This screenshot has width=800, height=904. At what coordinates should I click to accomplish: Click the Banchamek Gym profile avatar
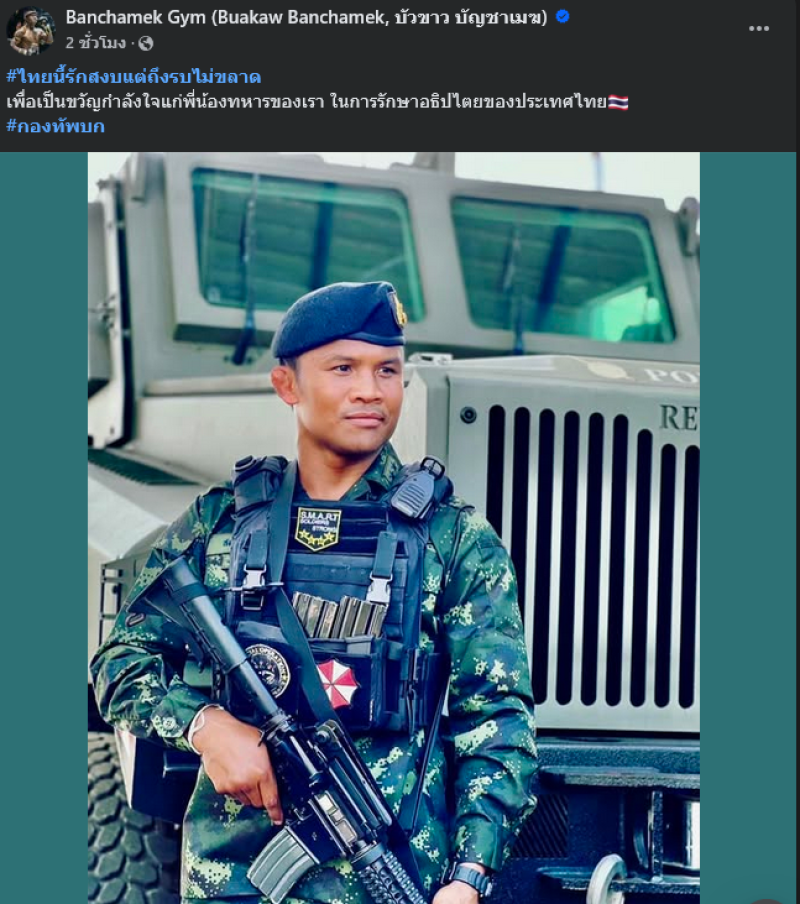[30, 31]
